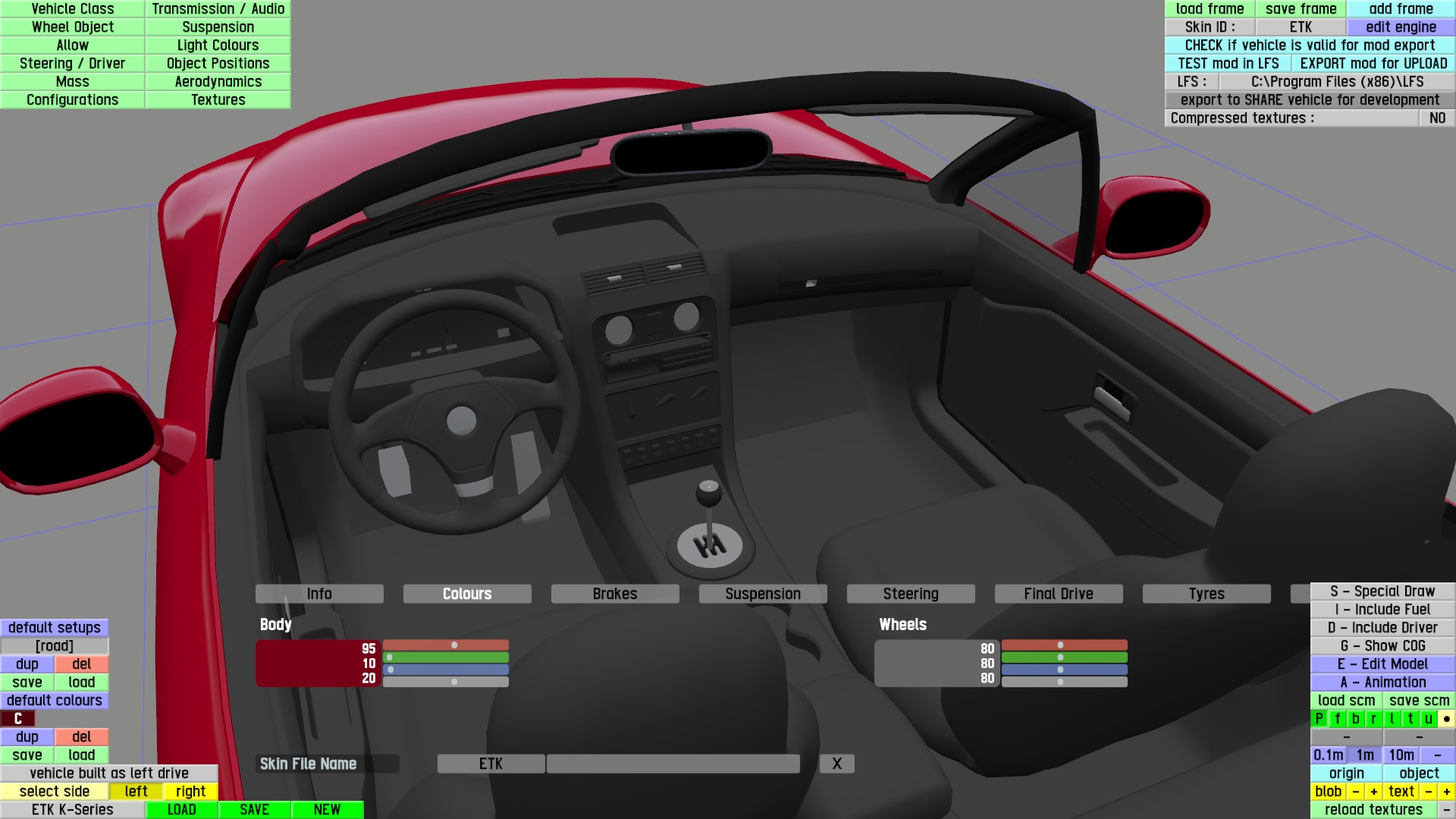1456x819 pixels.
Task: Click the X beside skin file name
Action: coord(836,764)
